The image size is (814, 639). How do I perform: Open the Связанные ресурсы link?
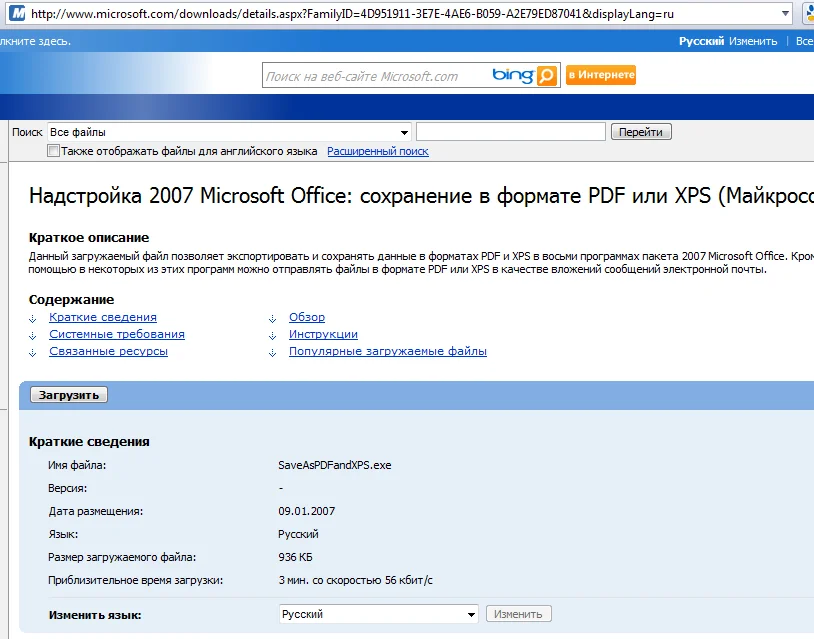(108, 351)
